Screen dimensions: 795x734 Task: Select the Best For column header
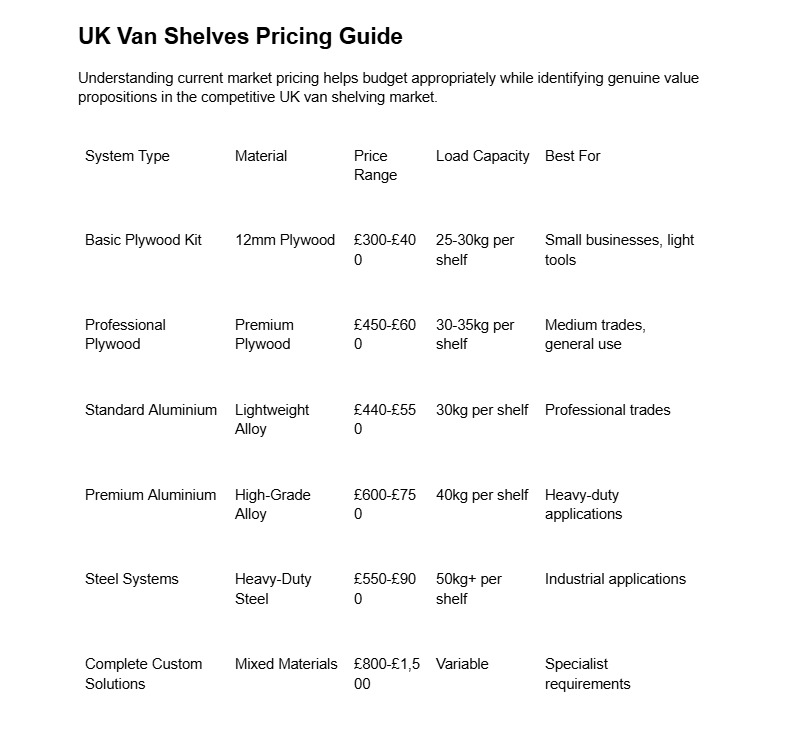[x=572, y=156]
